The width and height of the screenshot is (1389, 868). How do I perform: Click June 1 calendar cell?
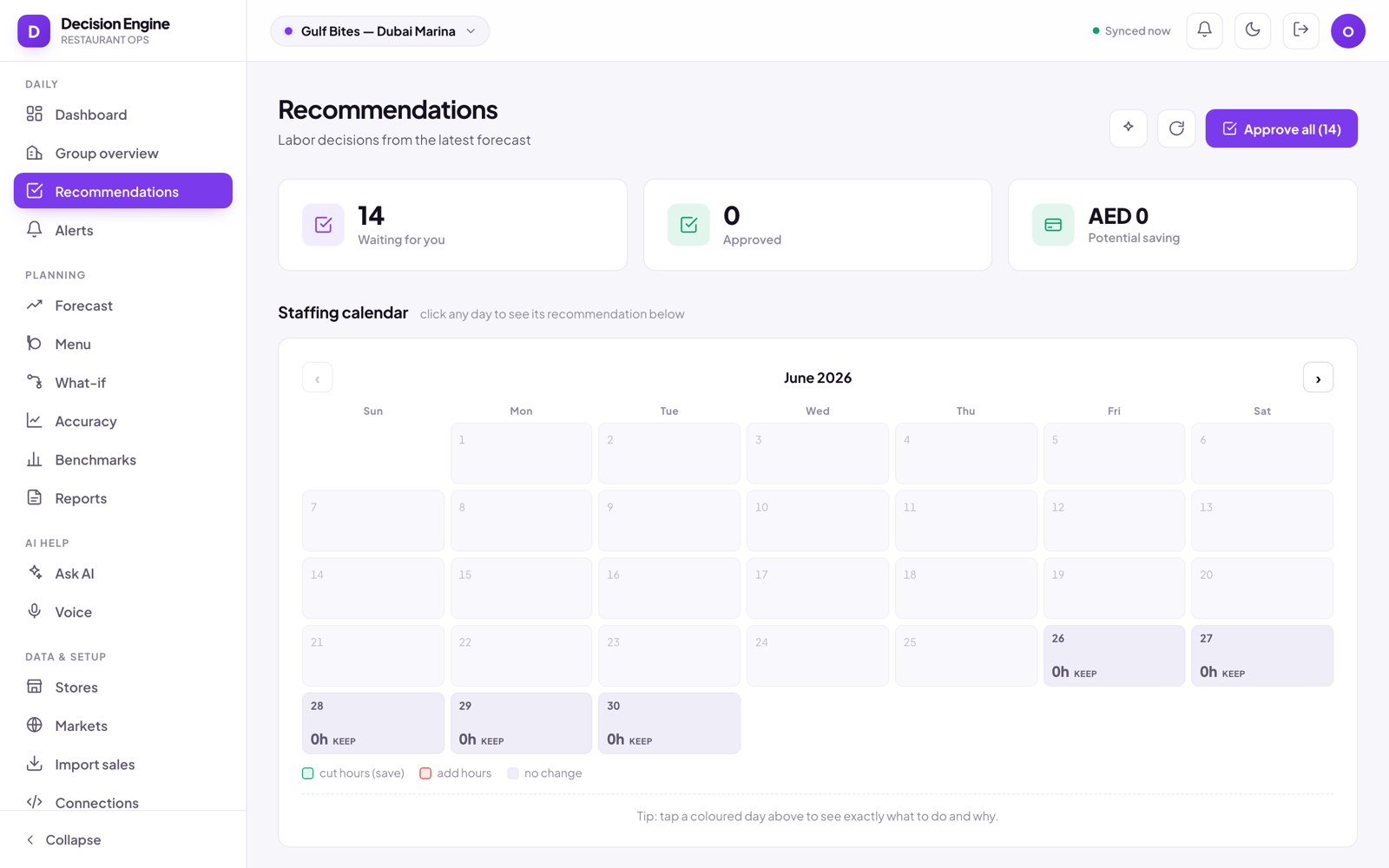click(x=521, y=453)
